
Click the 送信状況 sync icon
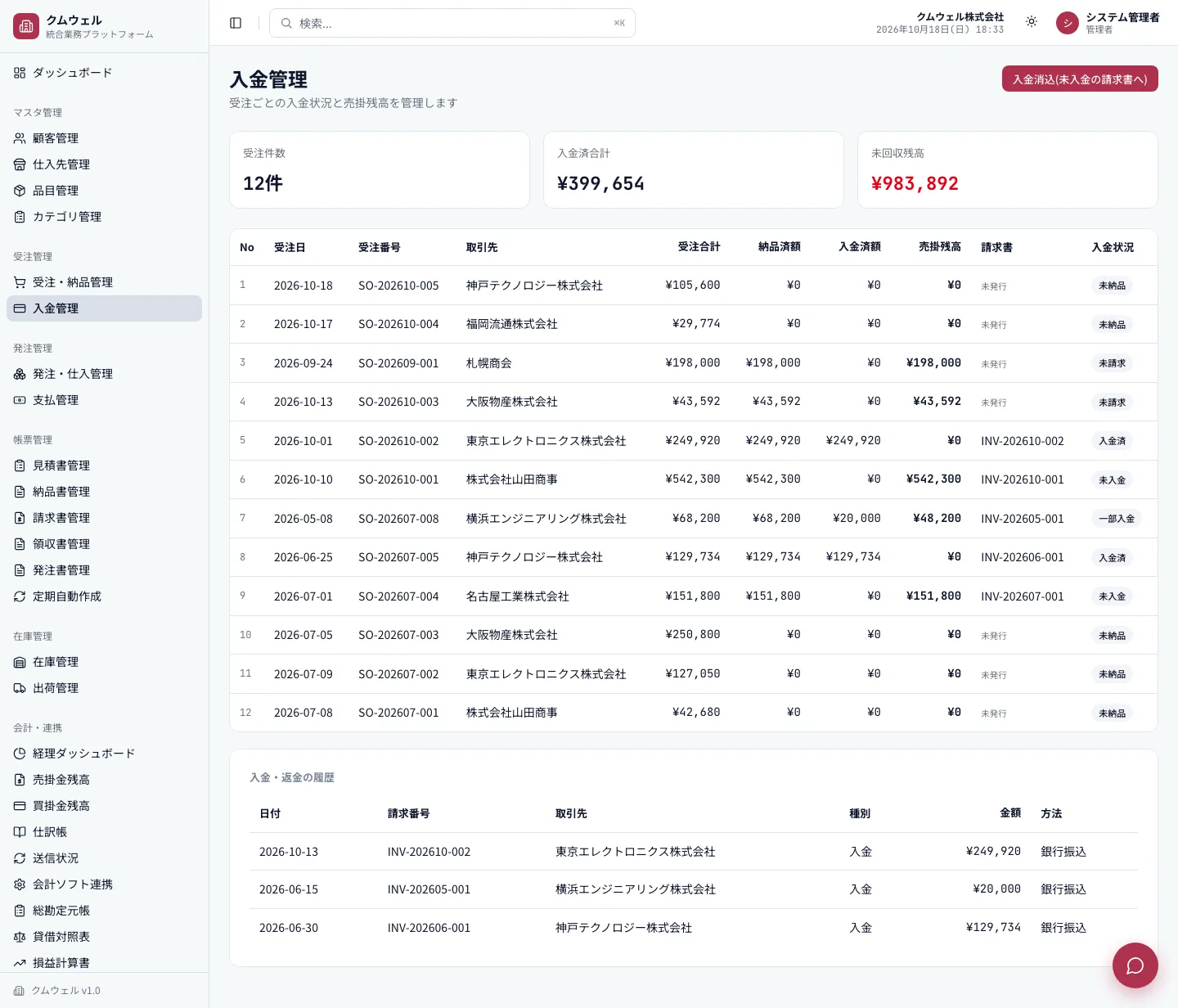(20, 858)
